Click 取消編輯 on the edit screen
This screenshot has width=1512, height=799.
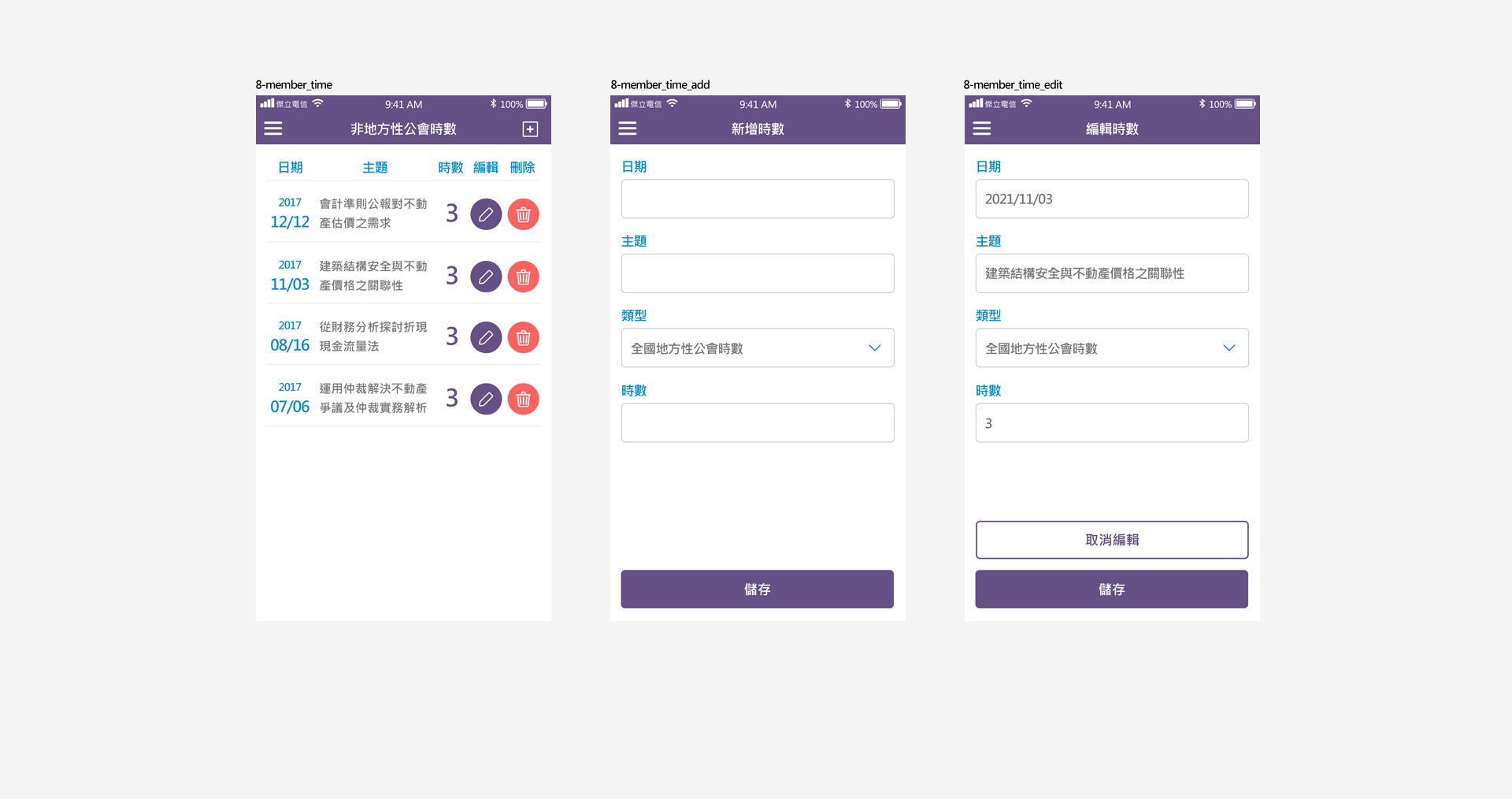click(x=1111, y=540)
